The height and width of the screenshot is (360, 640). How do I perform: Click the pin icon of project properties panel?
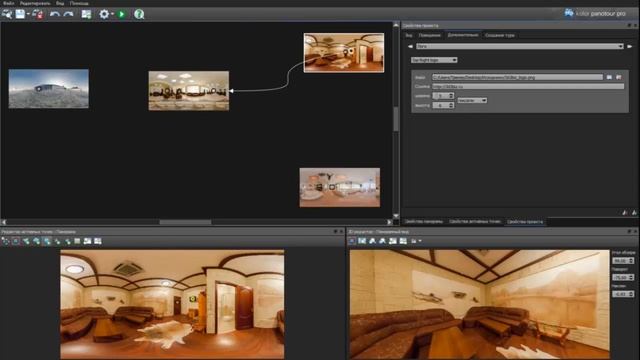[x=629, y=25]
